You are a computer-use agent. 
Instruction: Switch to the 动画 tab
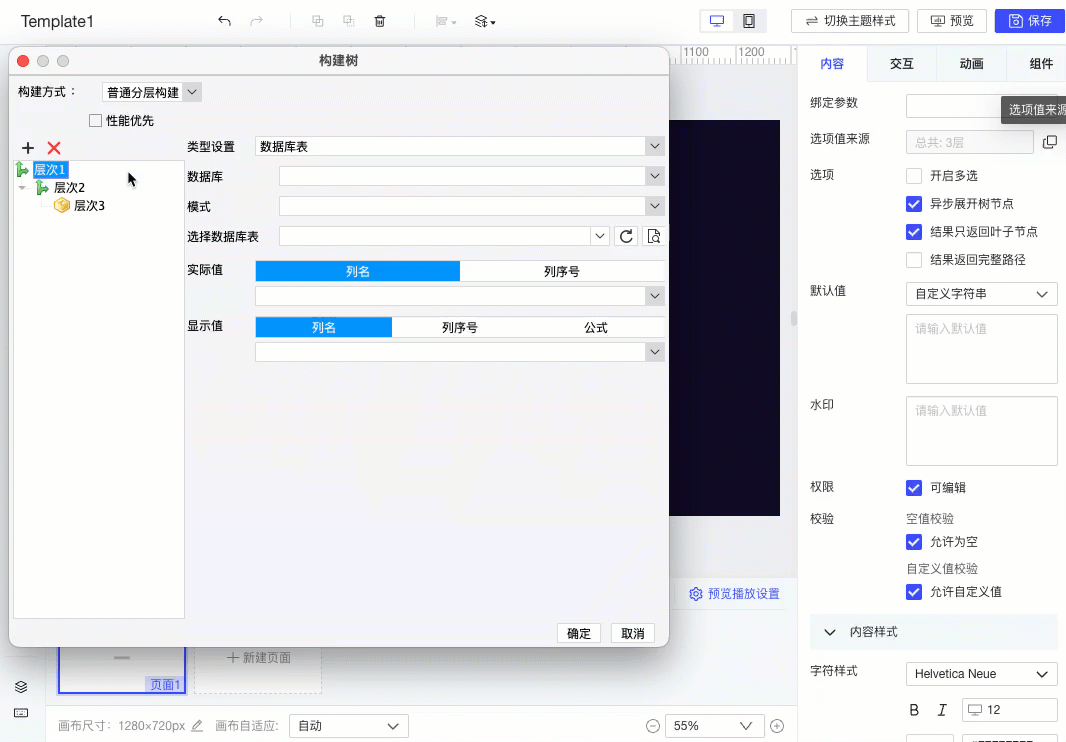(971, 64)
